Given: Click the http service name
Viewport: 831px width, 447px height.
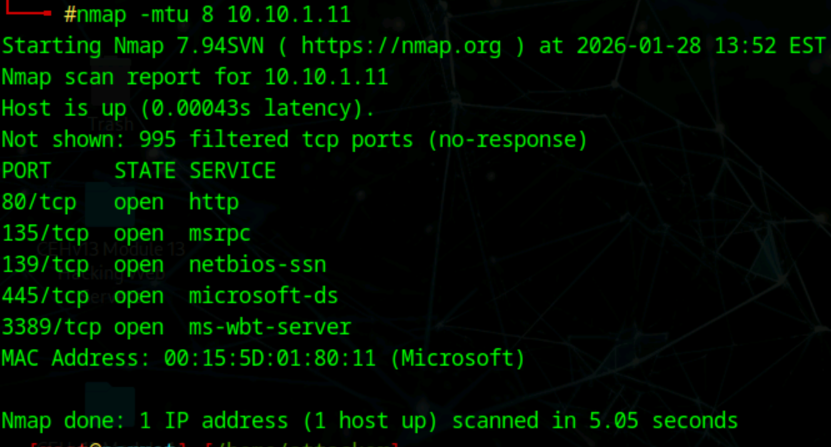Looking at the screenshot, I should click(214, 202).
